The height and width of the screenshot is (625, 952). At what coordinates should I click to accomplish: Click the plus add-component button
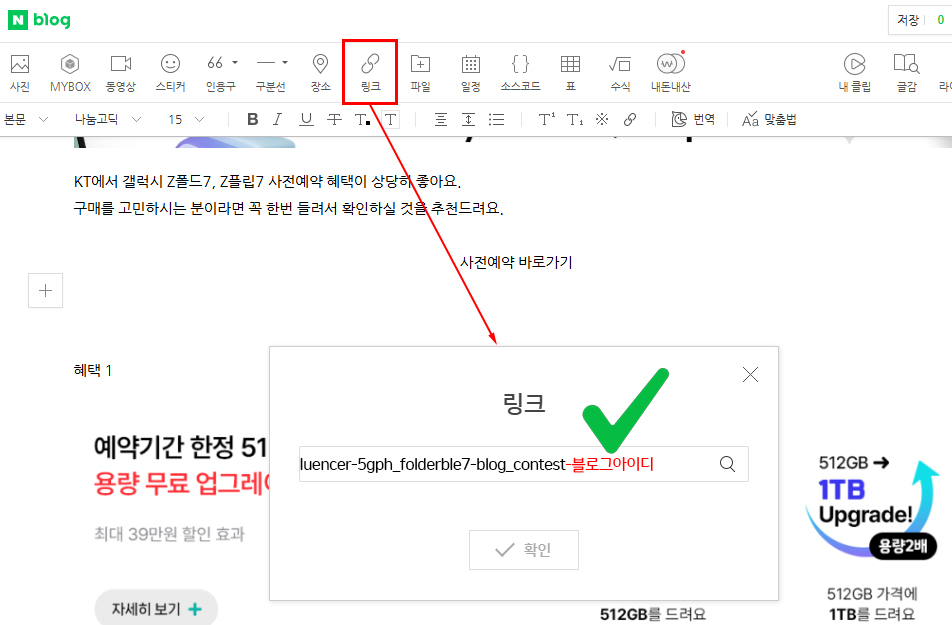(46, 290)
